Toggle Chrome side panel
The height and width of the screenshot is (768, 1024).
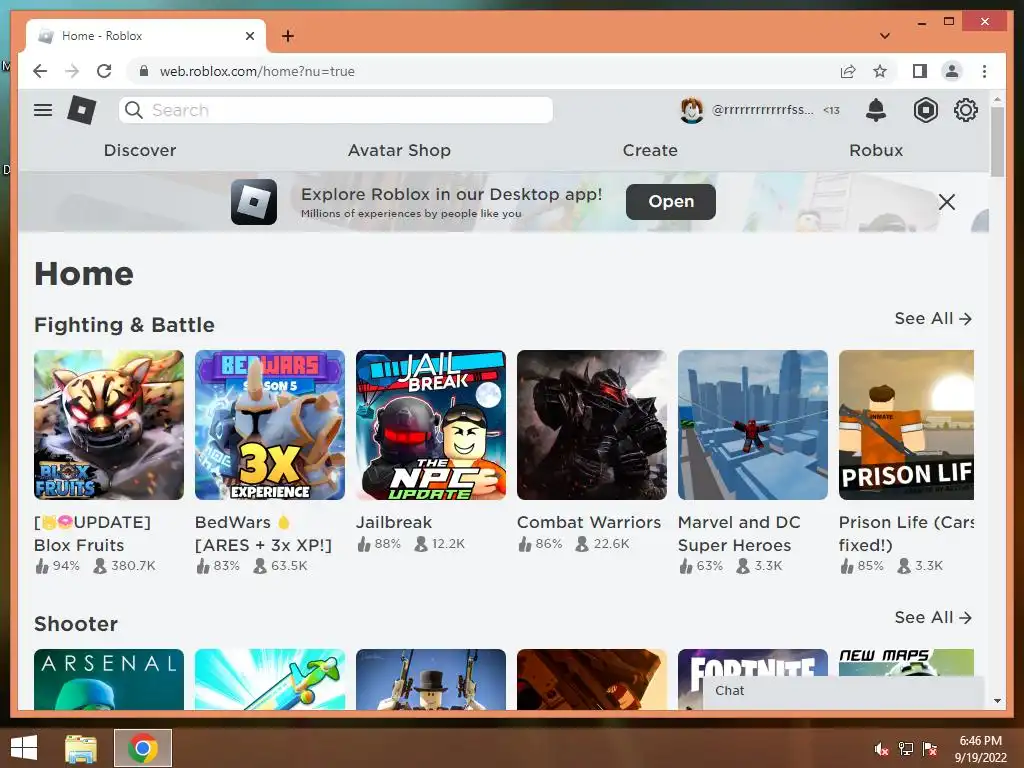click(x=920, y=71)
